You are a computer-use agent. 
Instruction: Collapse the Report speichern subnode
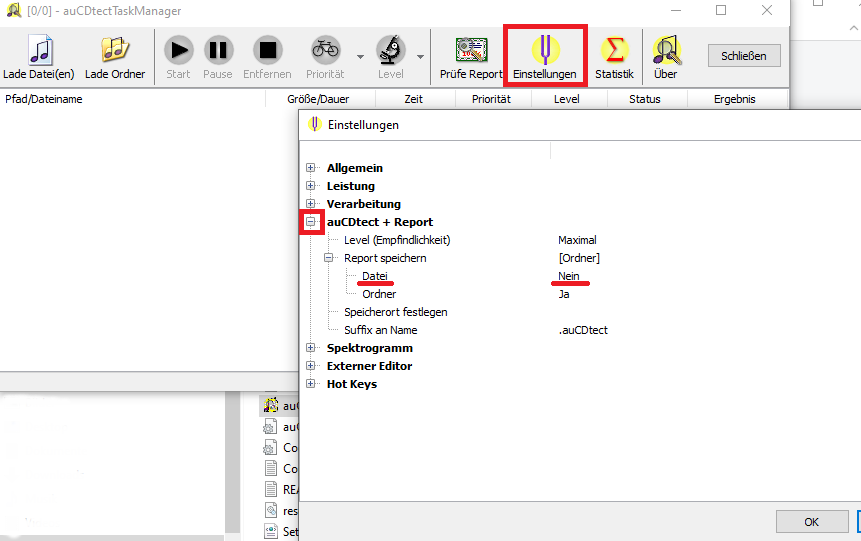pos(328,258)
